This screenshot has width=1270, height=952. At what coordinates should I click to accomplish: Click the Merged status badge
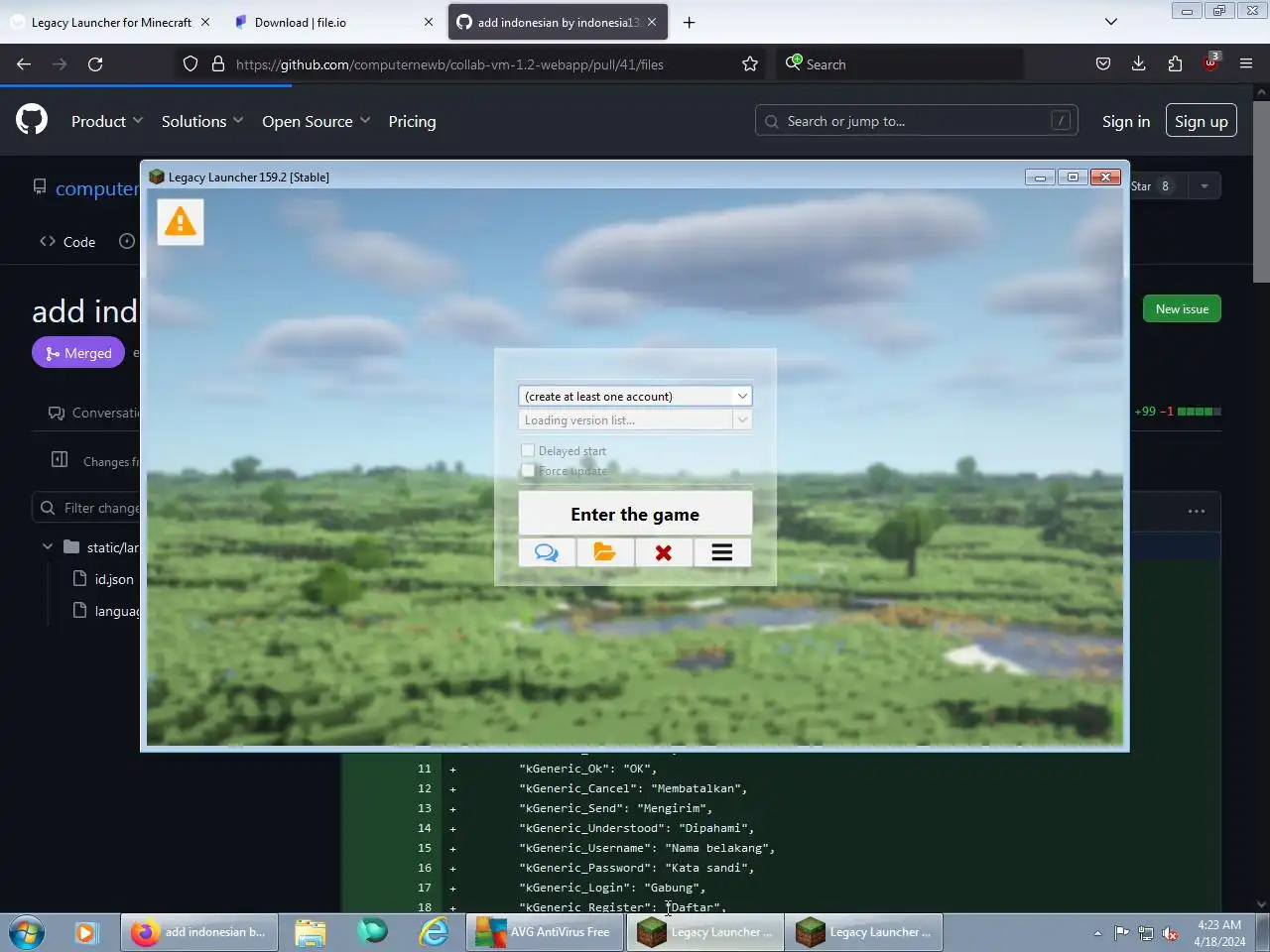(78, 353)
